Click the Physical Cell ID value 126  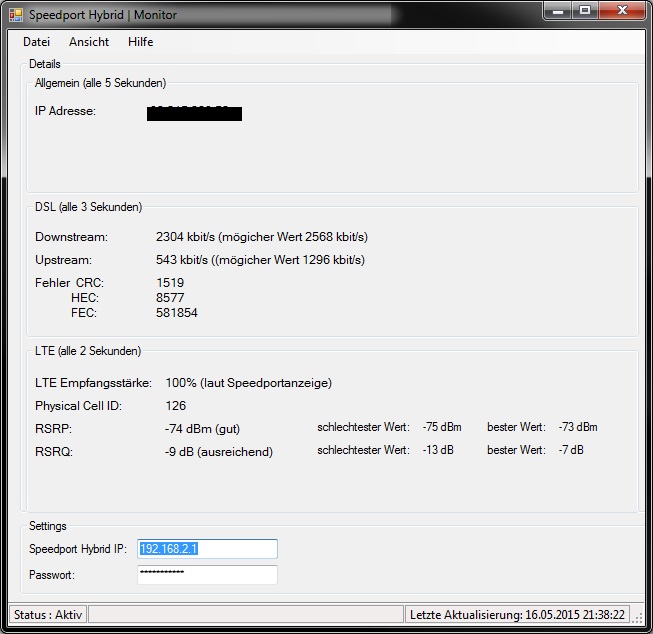coord(176,405)
